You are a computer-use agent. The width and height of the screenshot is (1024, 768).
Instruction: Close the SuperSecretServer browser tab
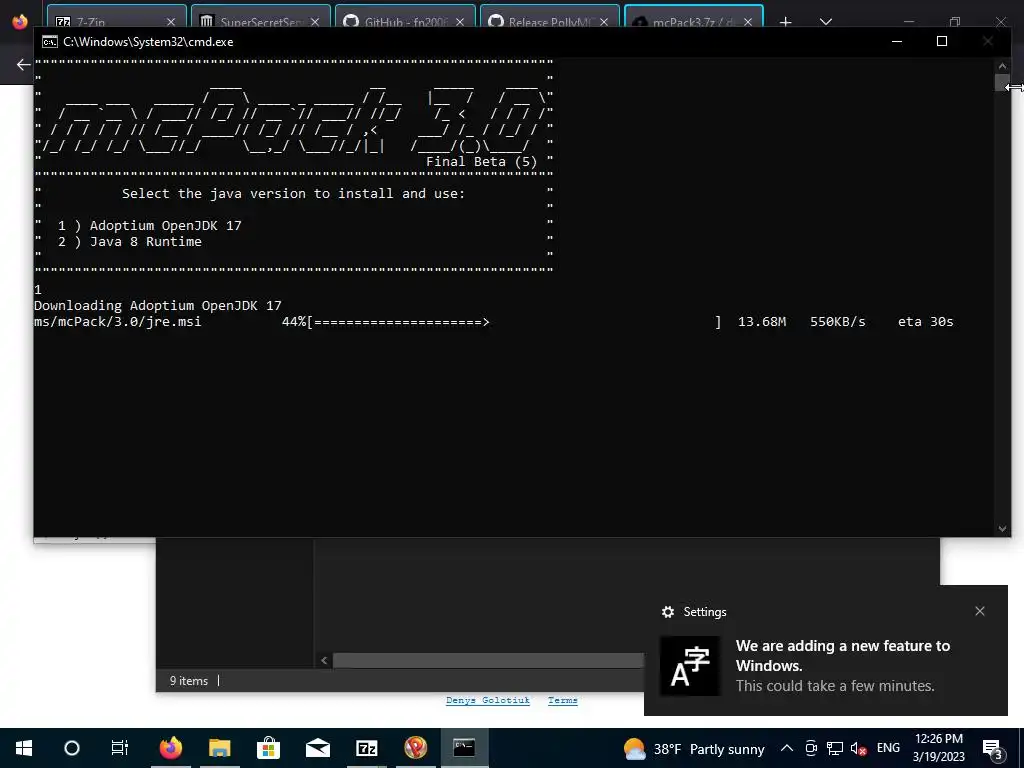[315, 22]
